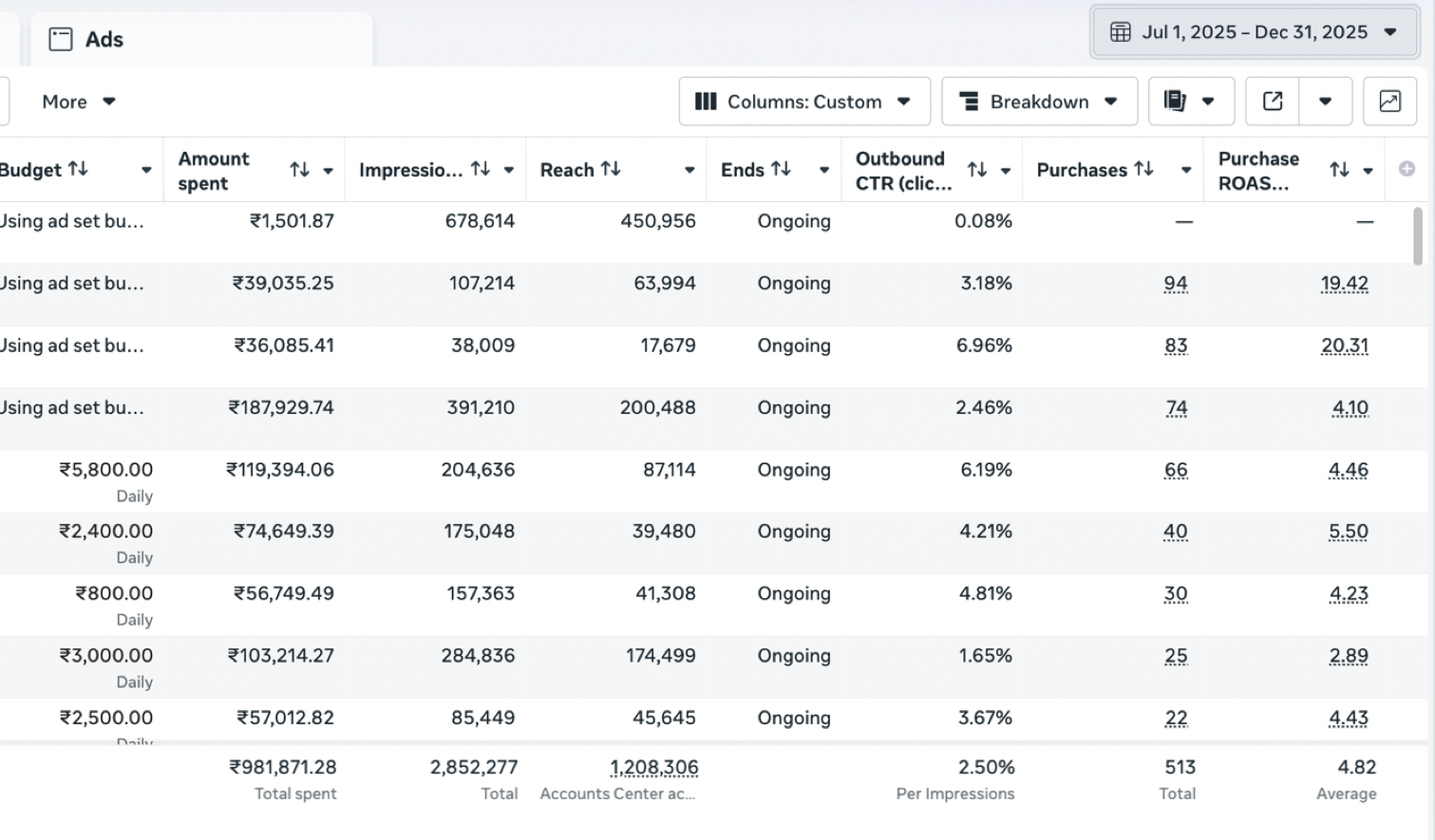Open Budget column options caret
Image resolution: width=1435 pixels, height=840 pixels.
click(x=146, y=171)
